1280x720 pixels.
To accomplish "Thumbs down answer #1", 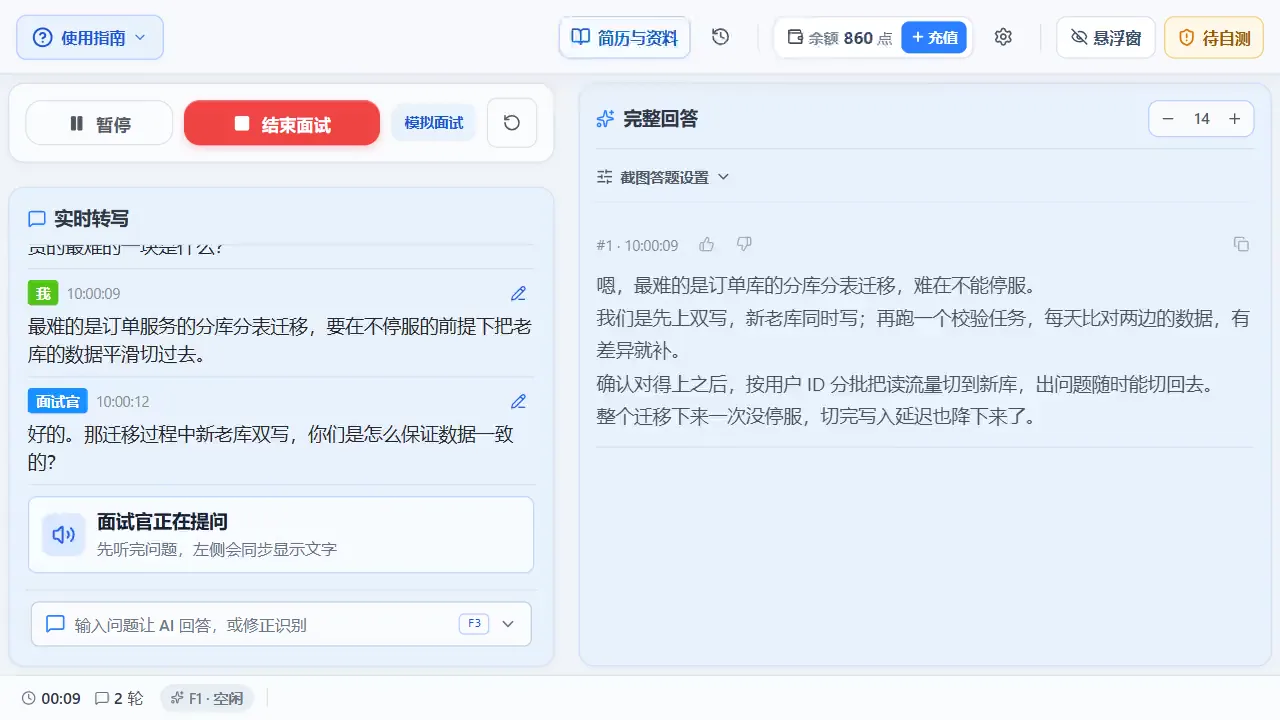I will click(744, 245).
